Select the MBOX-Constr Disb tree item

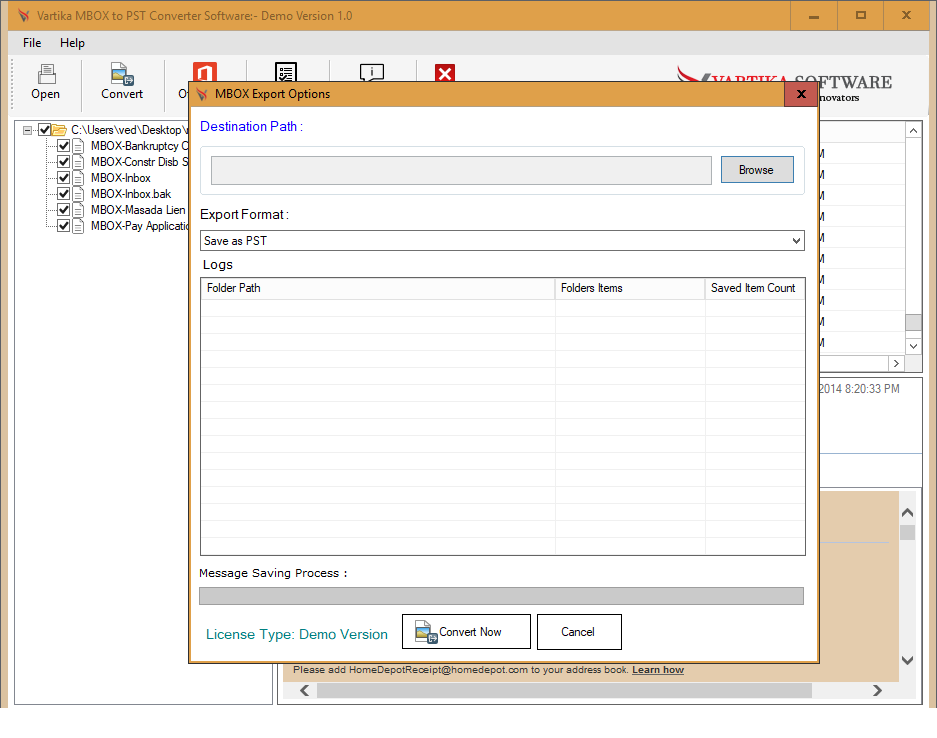(139, 162)
